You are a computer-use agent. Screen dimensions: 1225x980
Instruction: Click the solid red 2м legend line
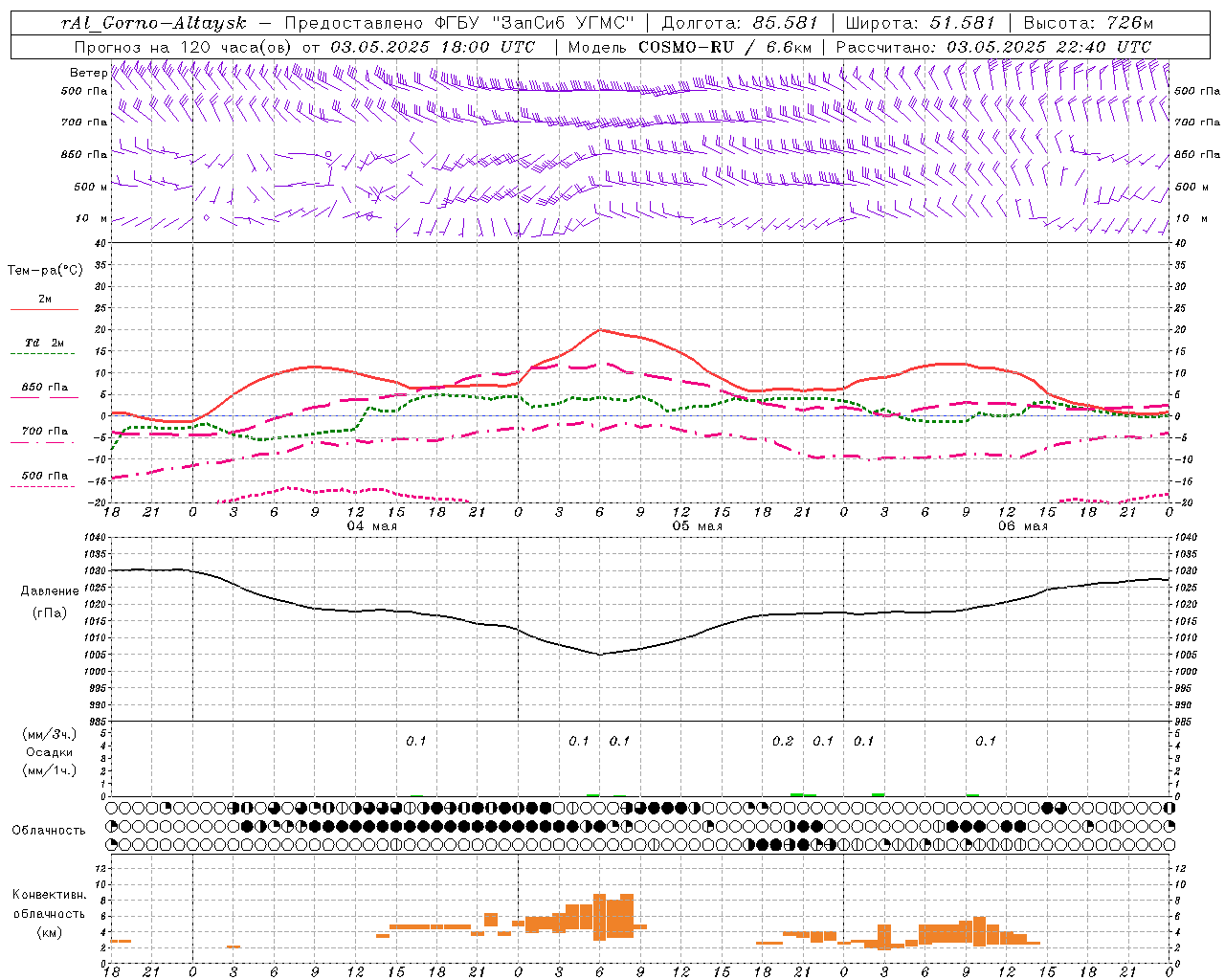click(44, 309)
